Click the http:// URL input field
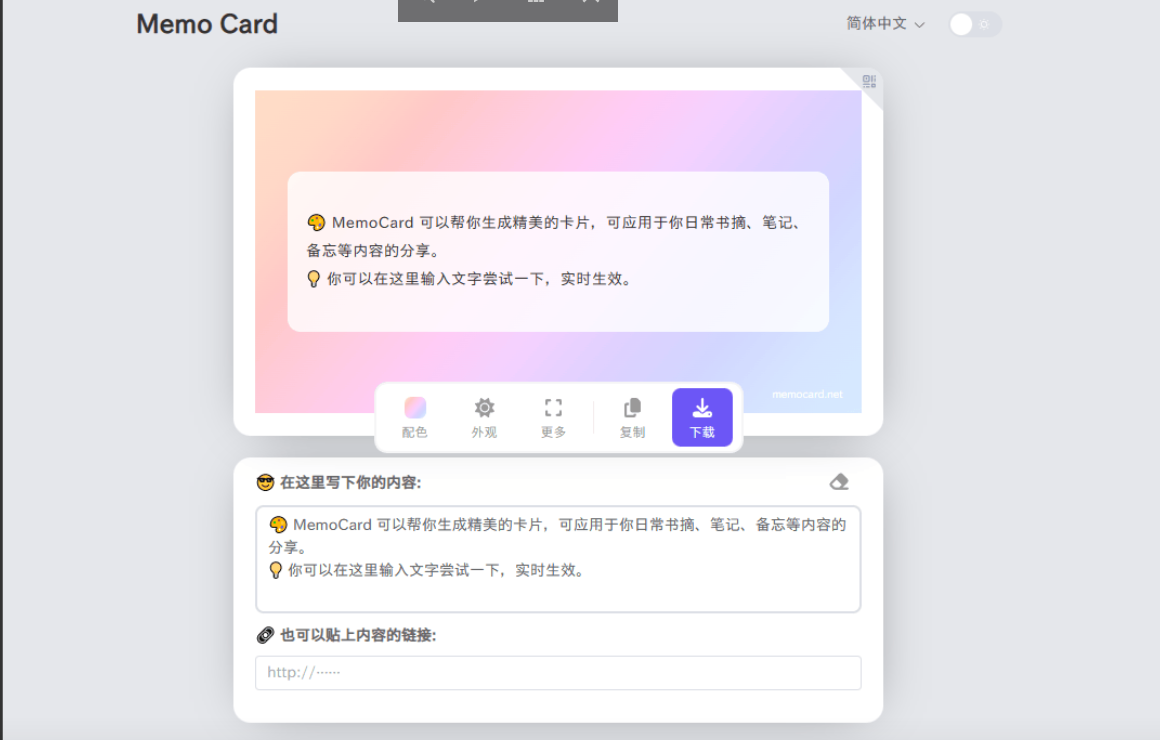The width and height of the screenshot is (1160, 740). [558, 672]
